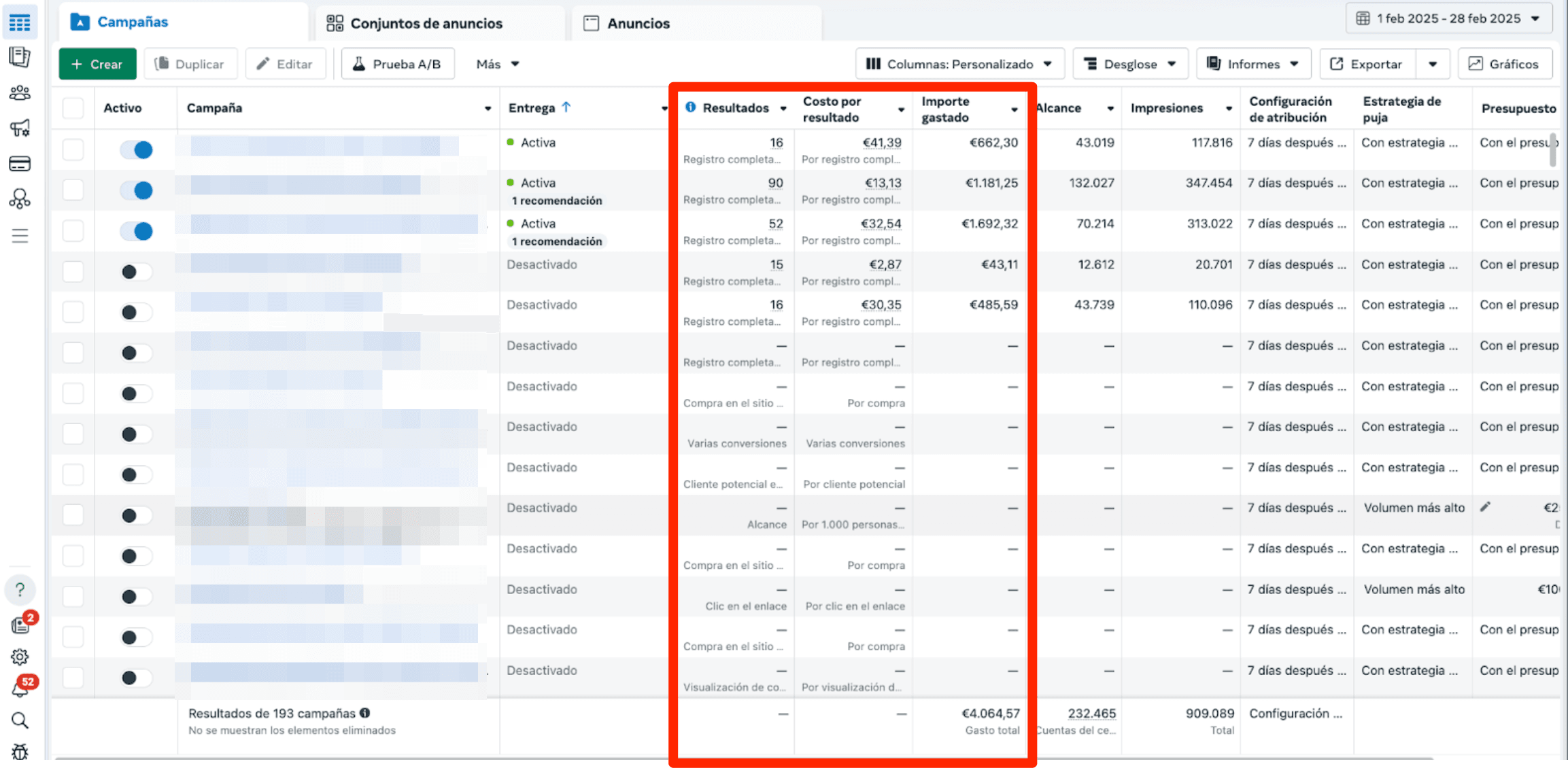This screenshot has width=1568, height=768.
Task: Click the search magnifier icon in sidebar
Action: 20,720
